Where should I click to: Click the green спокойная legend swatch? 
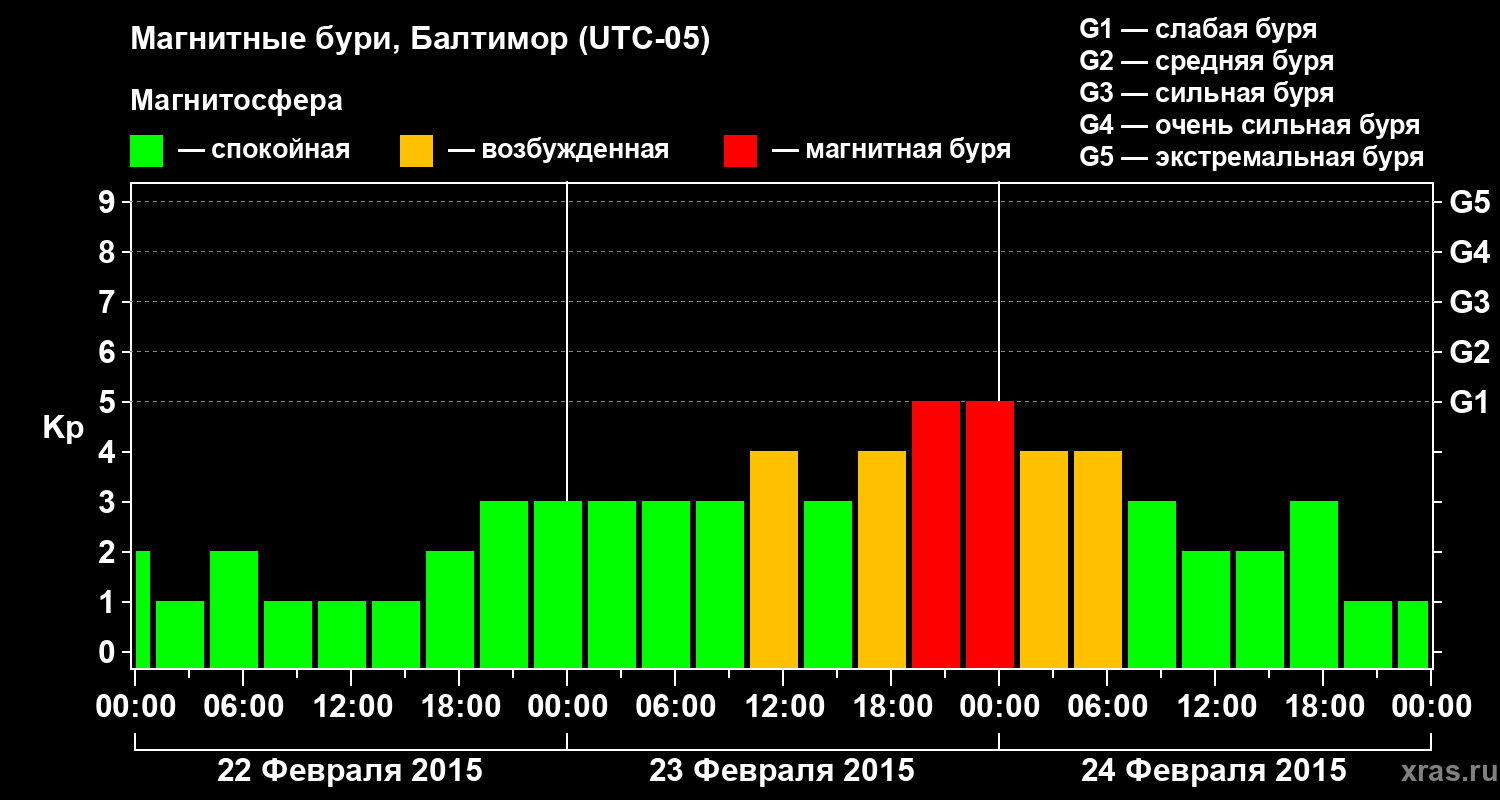pyautogui.click(x=146, y=151)
